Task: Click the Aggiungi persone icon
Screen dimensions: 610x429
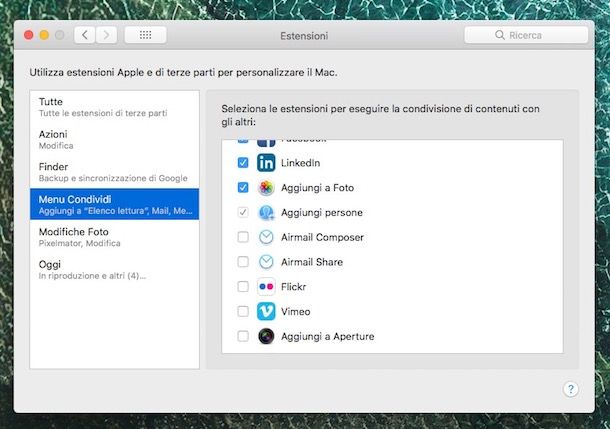Action: coord(266,213)
